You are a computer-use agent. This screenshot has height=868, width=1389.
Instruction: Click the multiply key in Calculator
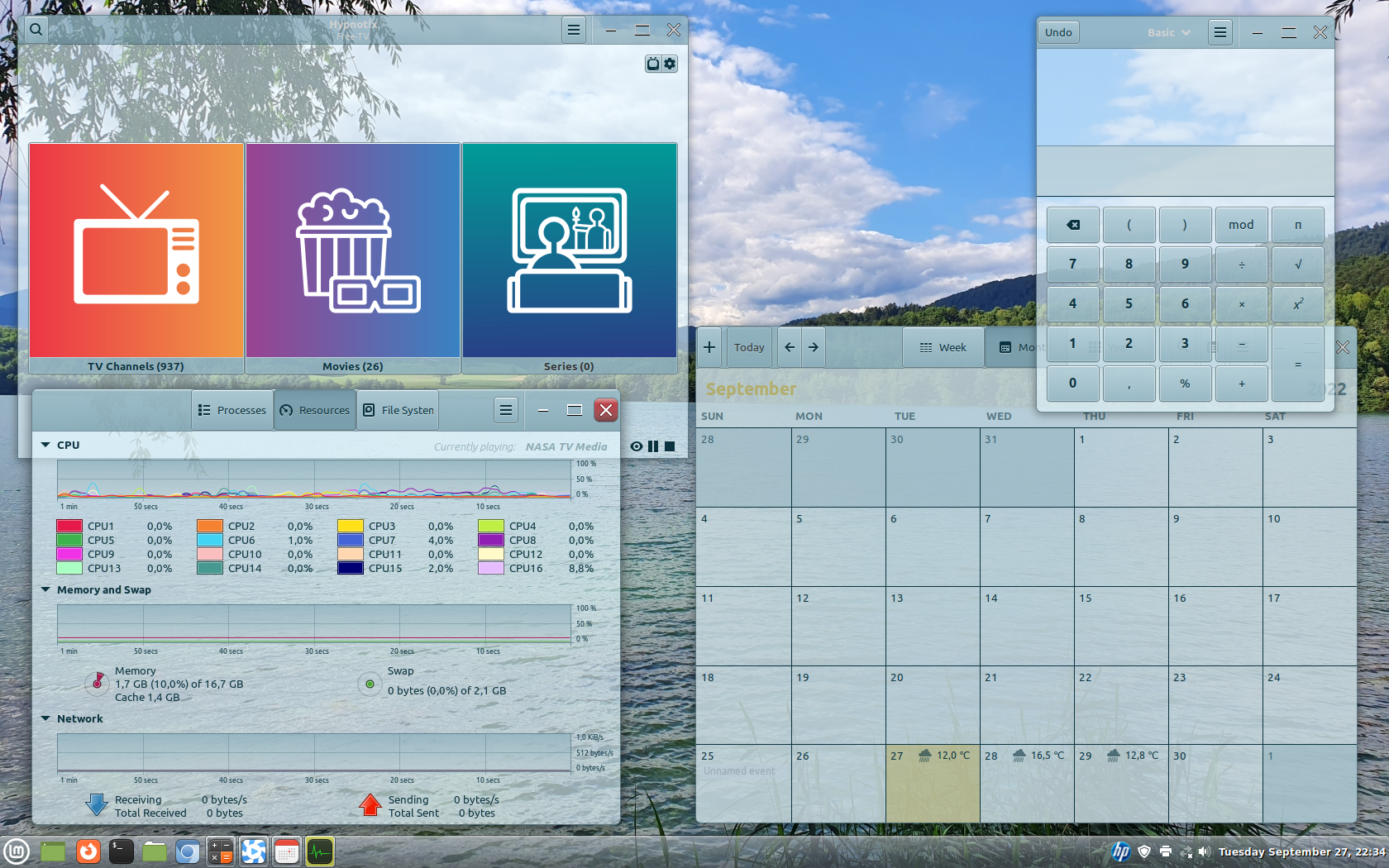(x=1241, y=304)
